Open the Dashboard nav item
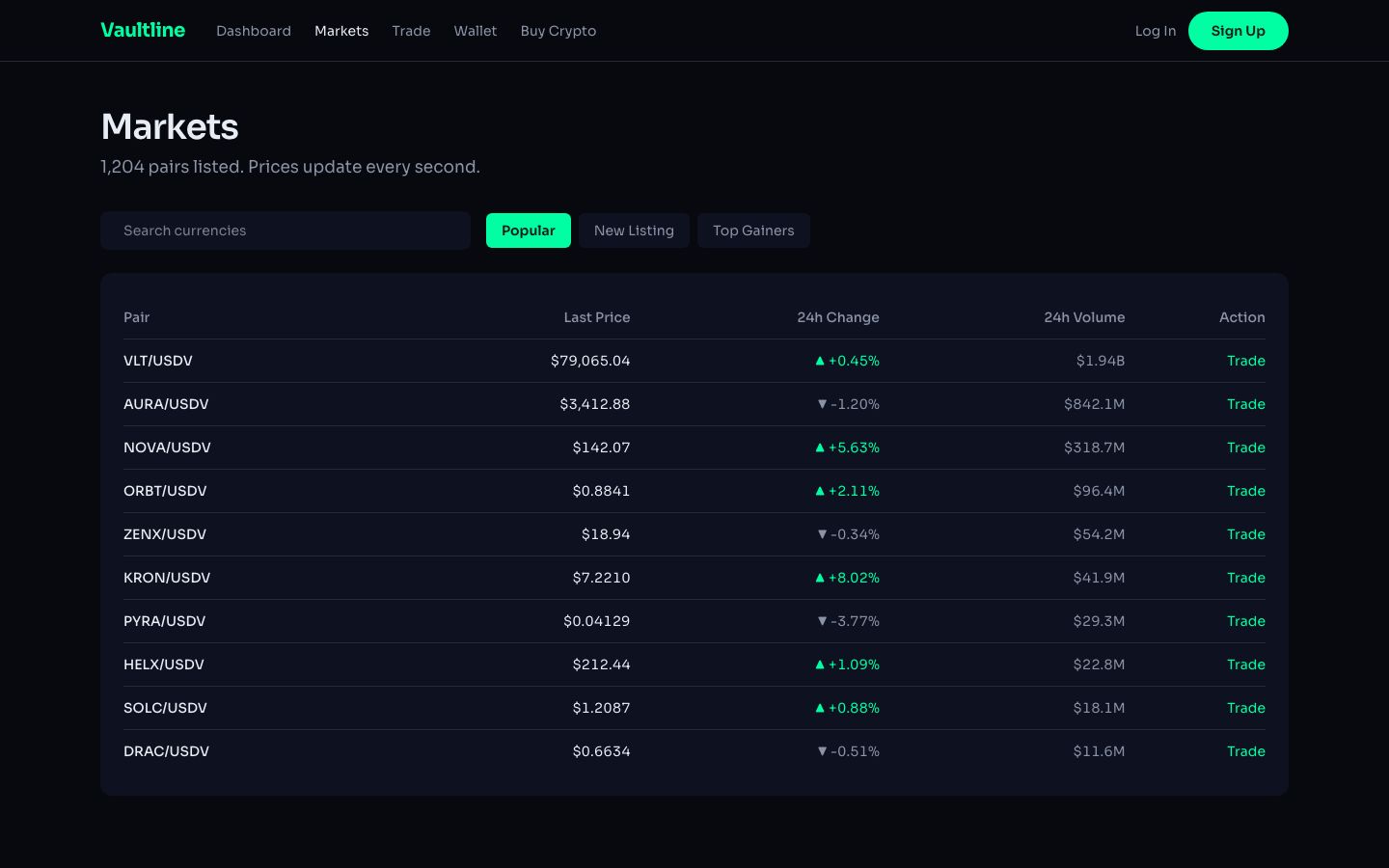The width and height of the screenshot is (1389, 868). tap(254, 31)
